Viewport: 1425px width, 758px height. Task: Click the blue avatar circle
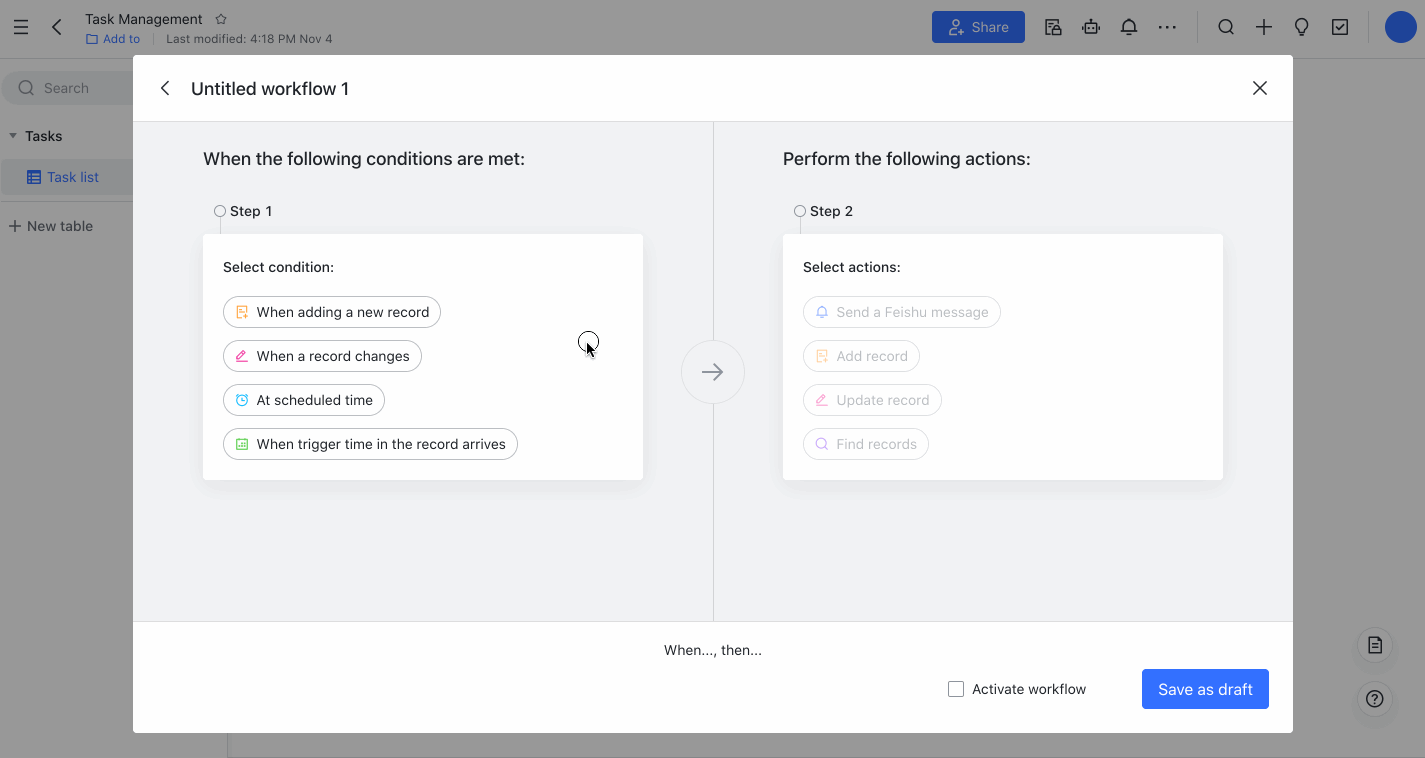click(1399, 27)
